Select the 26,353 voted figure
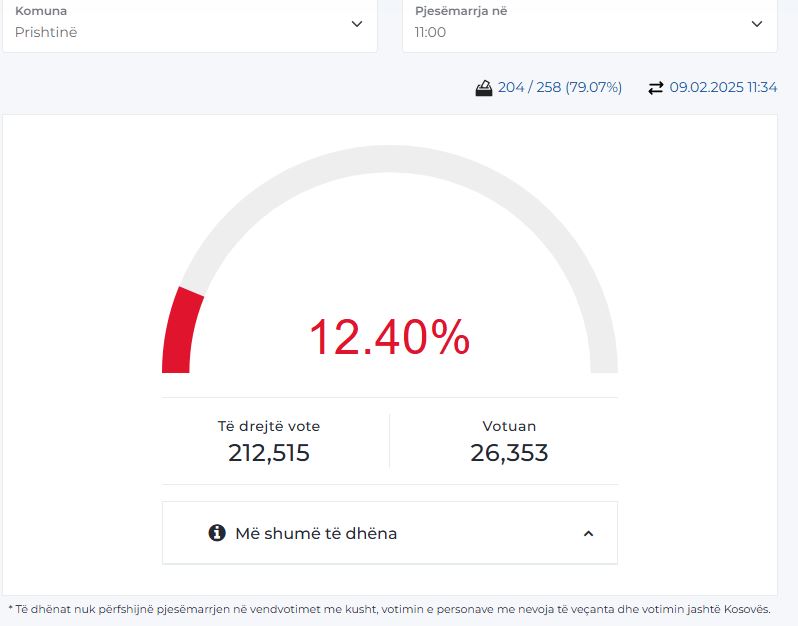The height and width of the screenshot is (626, 798). click(509, 453)
